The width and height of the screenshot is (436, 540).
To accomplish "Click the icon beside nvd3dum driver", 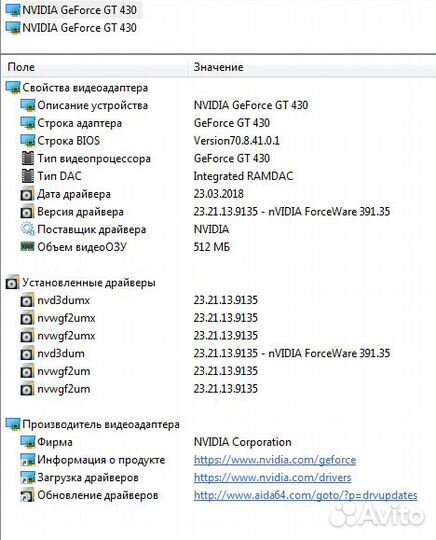I will (x=27, y=354).
